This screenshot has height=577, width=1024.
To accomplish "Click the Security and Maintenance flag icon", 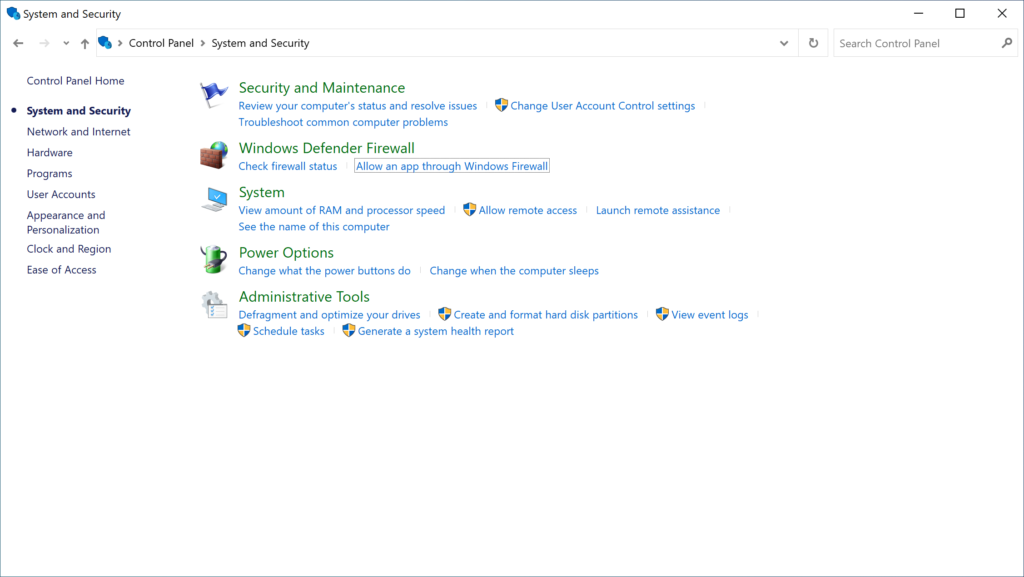I will 213,94.
